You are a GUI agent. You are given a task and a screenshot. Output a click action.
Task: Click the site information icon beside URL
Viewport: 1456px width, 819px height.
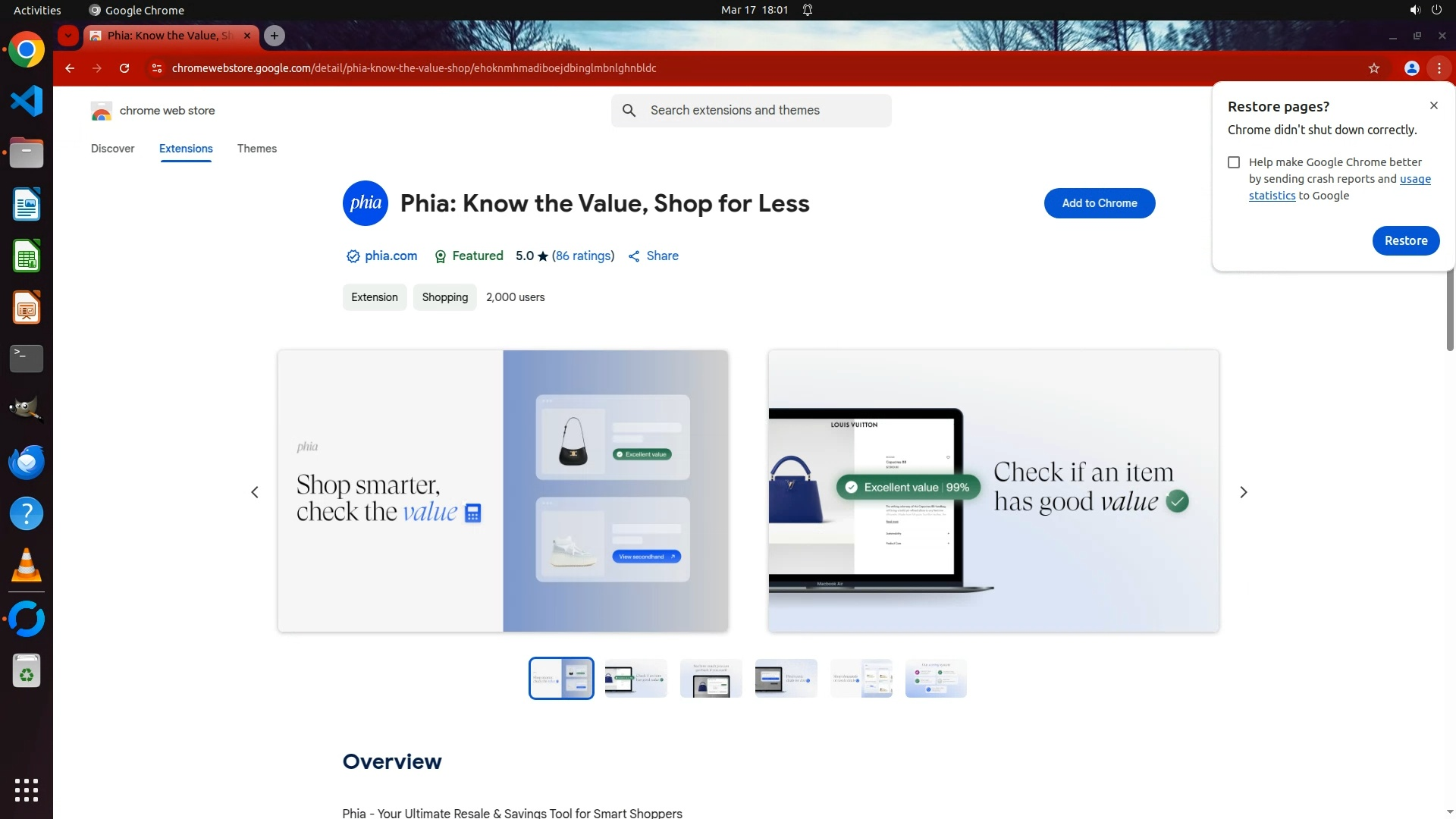tap(156, 68)
